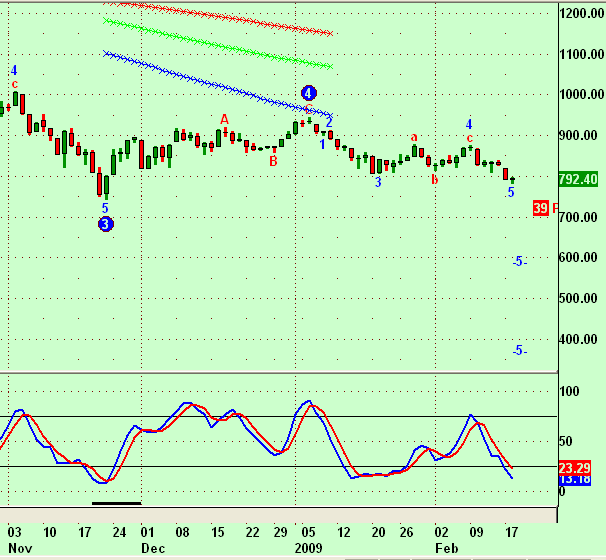
Task: Select the red A wave label
Action: [225, 119]
